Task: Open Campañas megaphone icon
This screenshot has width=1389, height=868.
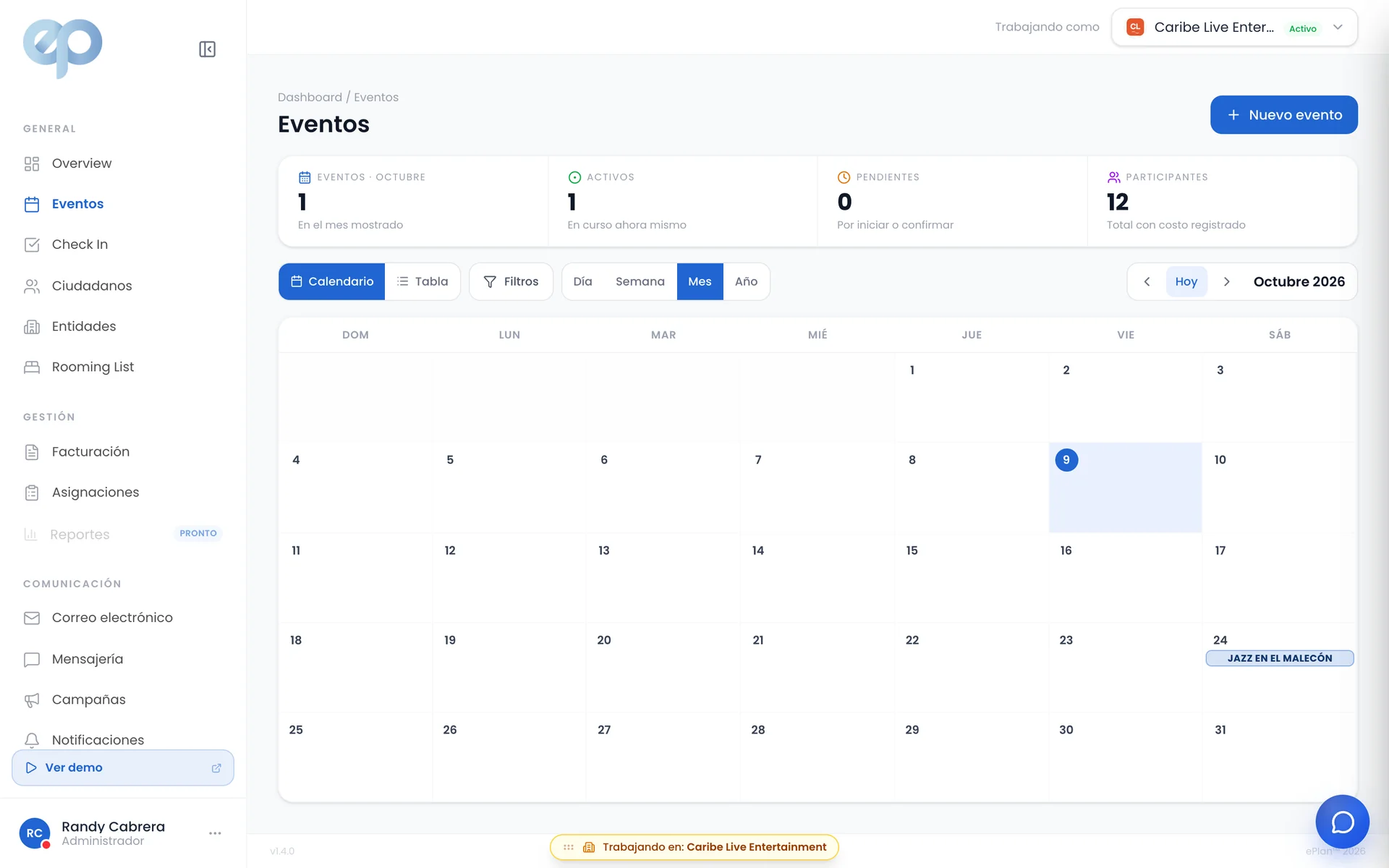Action: [32, 700]
